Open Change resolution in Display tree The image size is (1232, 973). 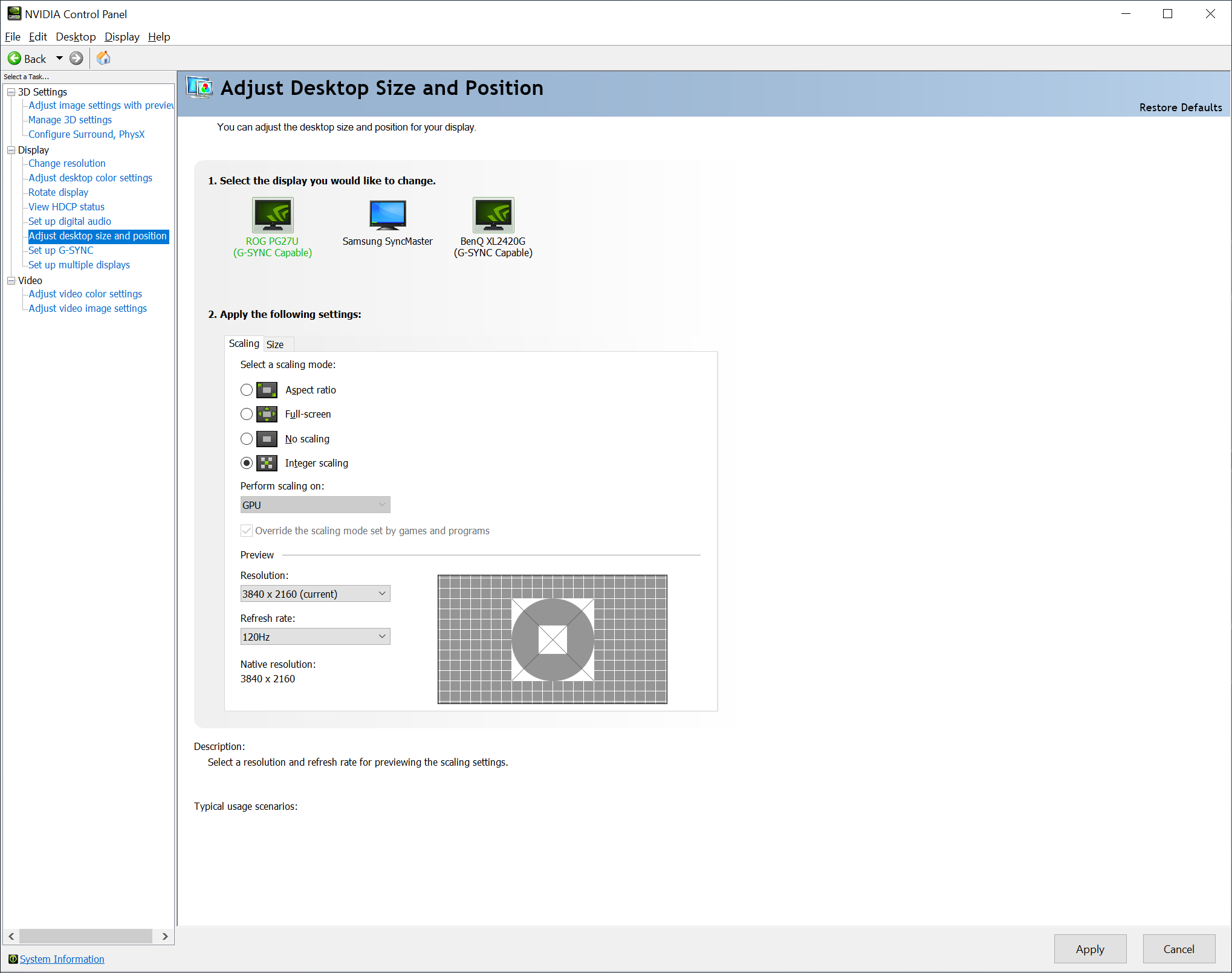coord(66,163)
